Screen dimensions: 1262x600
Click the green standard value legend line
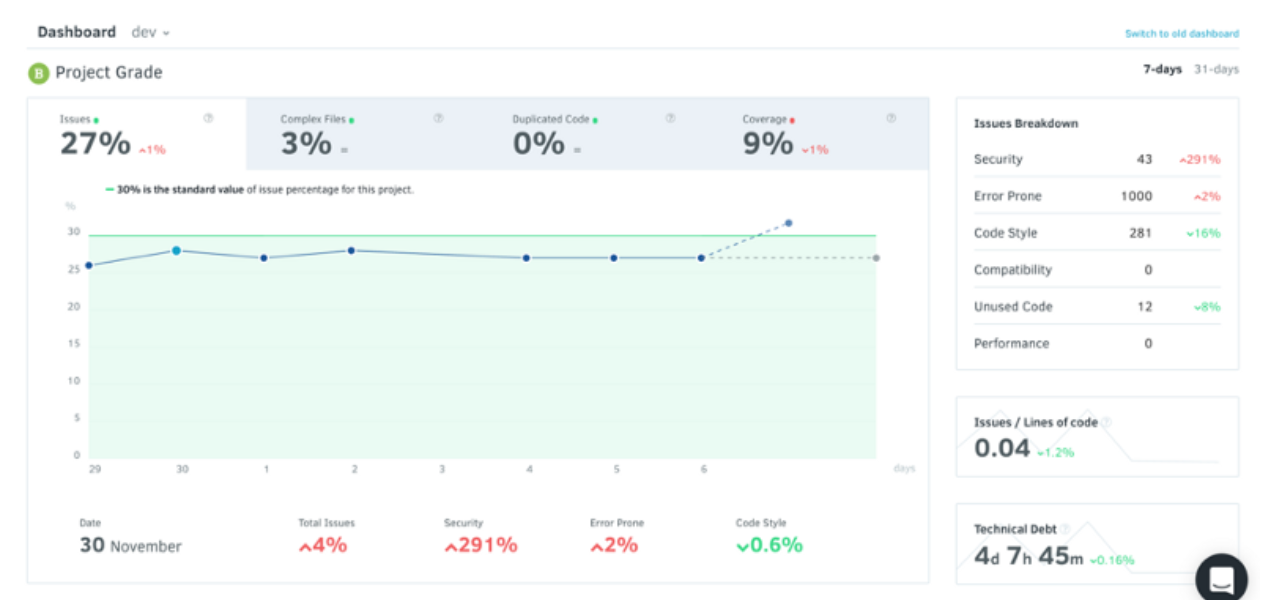tap(110, 189)
